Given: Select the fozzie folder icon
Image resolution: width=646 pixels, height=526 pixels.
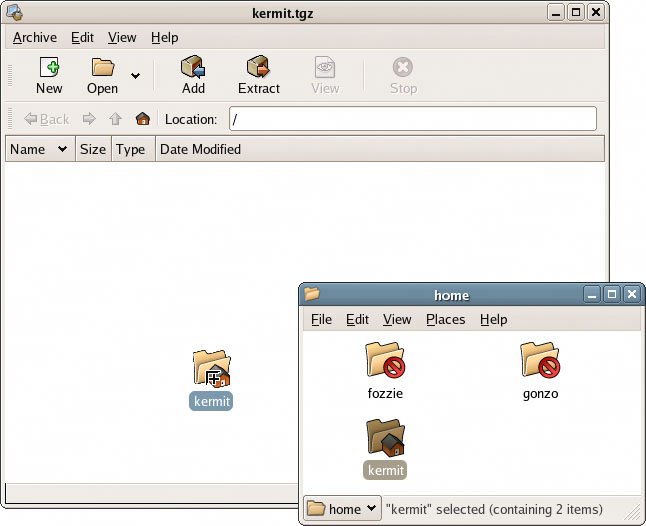Looking at the screenshot, I should pyautogui.click(x=385, y=361).
